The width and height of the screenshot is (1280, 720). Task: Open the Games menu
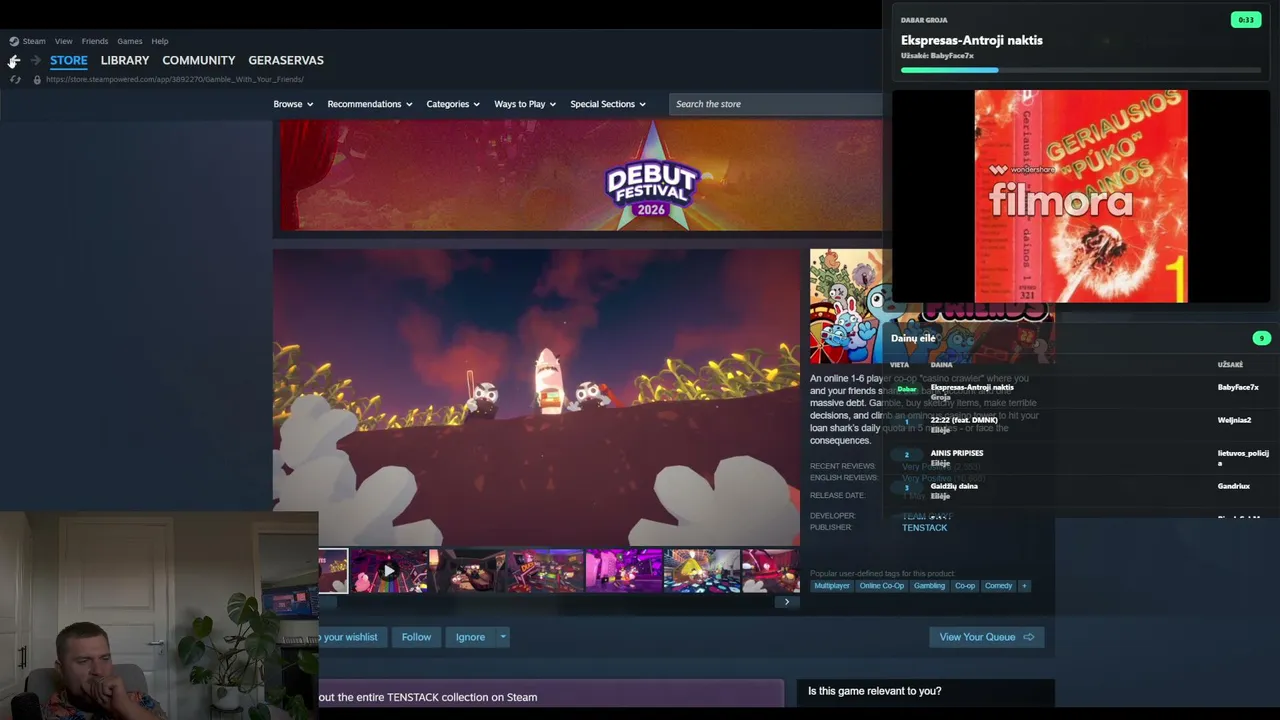pyautogui.click(x=130, y=41)
